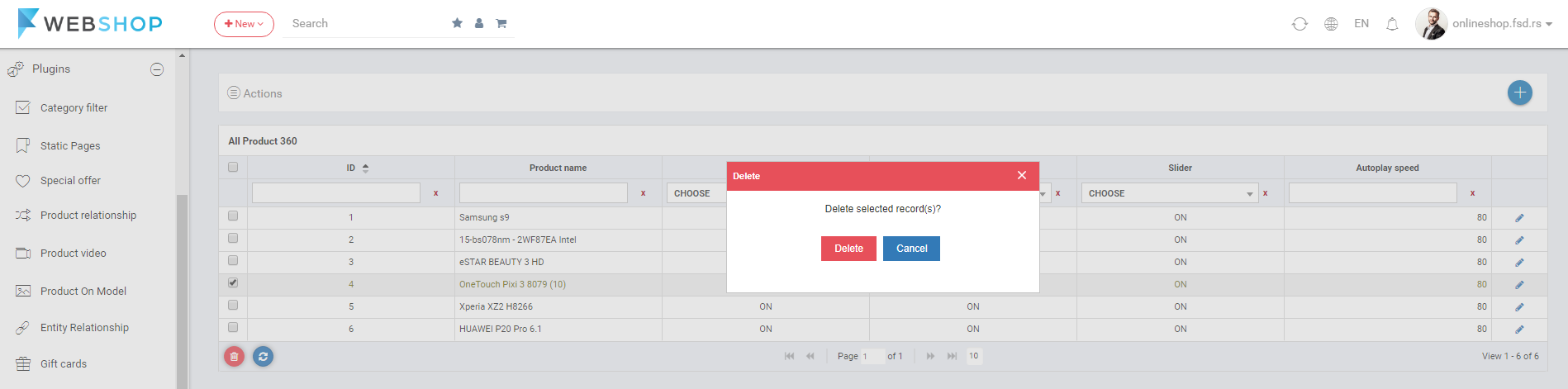
Task: Open the rows per page selector
Action: tap(974, 356)
